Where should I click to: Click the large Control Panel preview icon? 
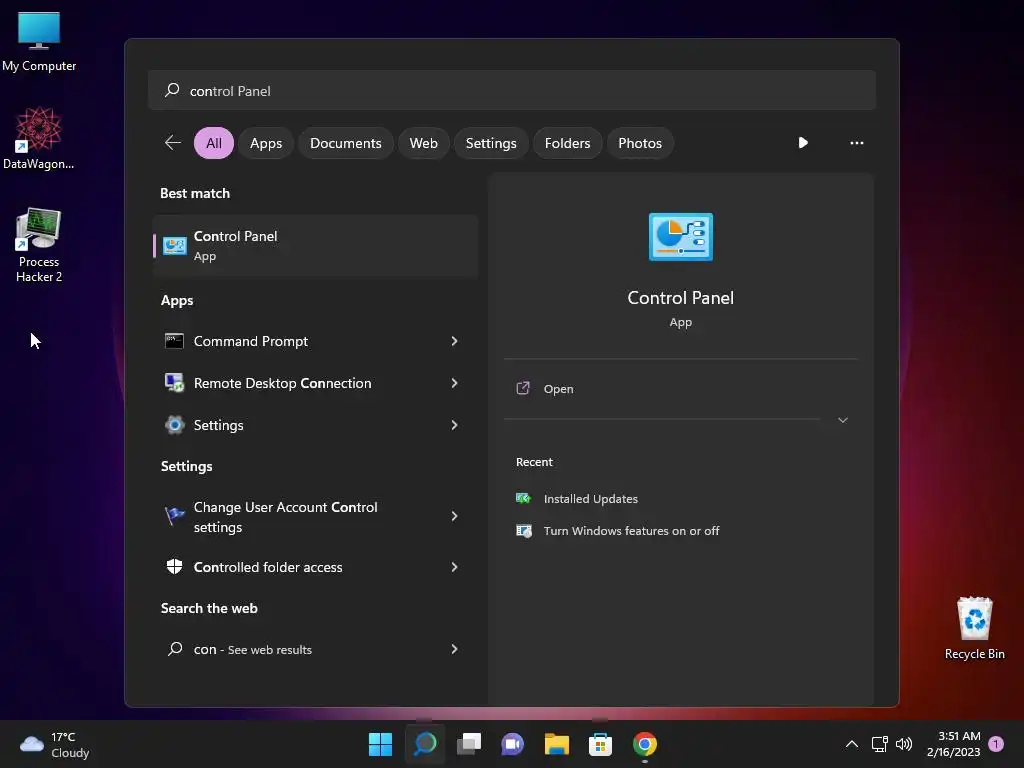click(x=680, y=237)
